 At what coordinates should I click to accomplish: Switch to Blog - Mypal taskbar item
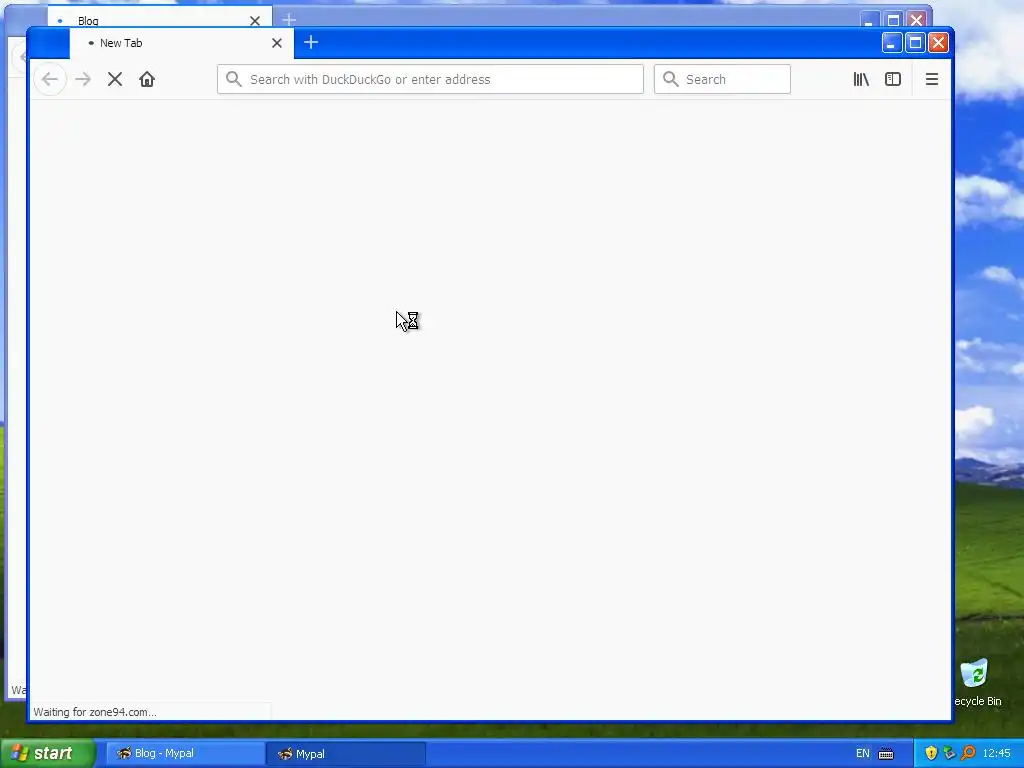click(185, 754)
